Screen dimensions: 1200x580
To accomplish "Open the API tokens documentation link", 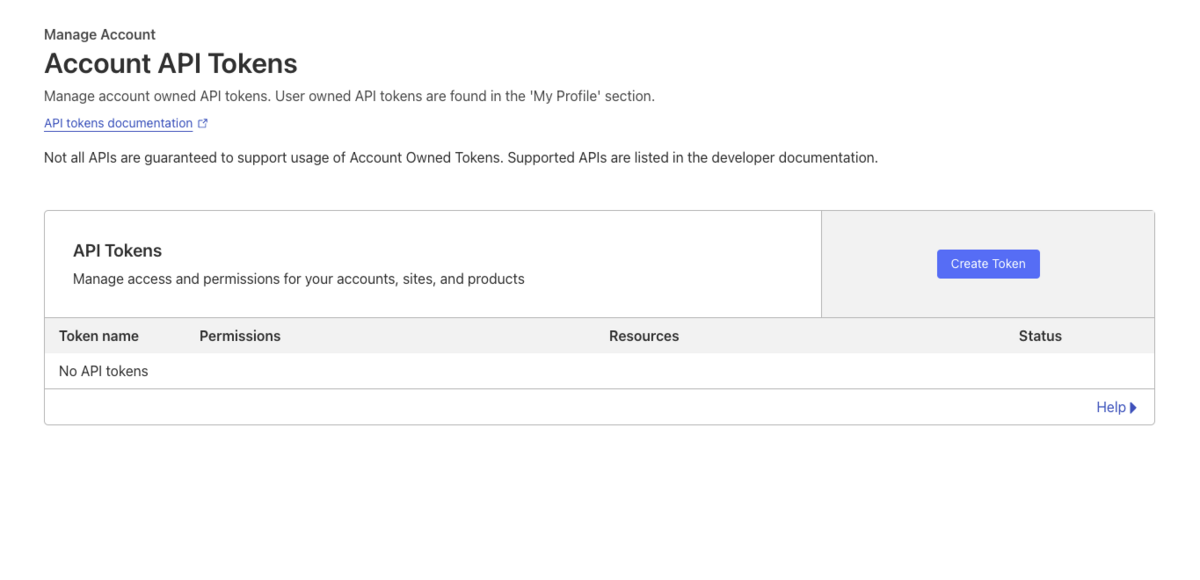I will 118,123.
